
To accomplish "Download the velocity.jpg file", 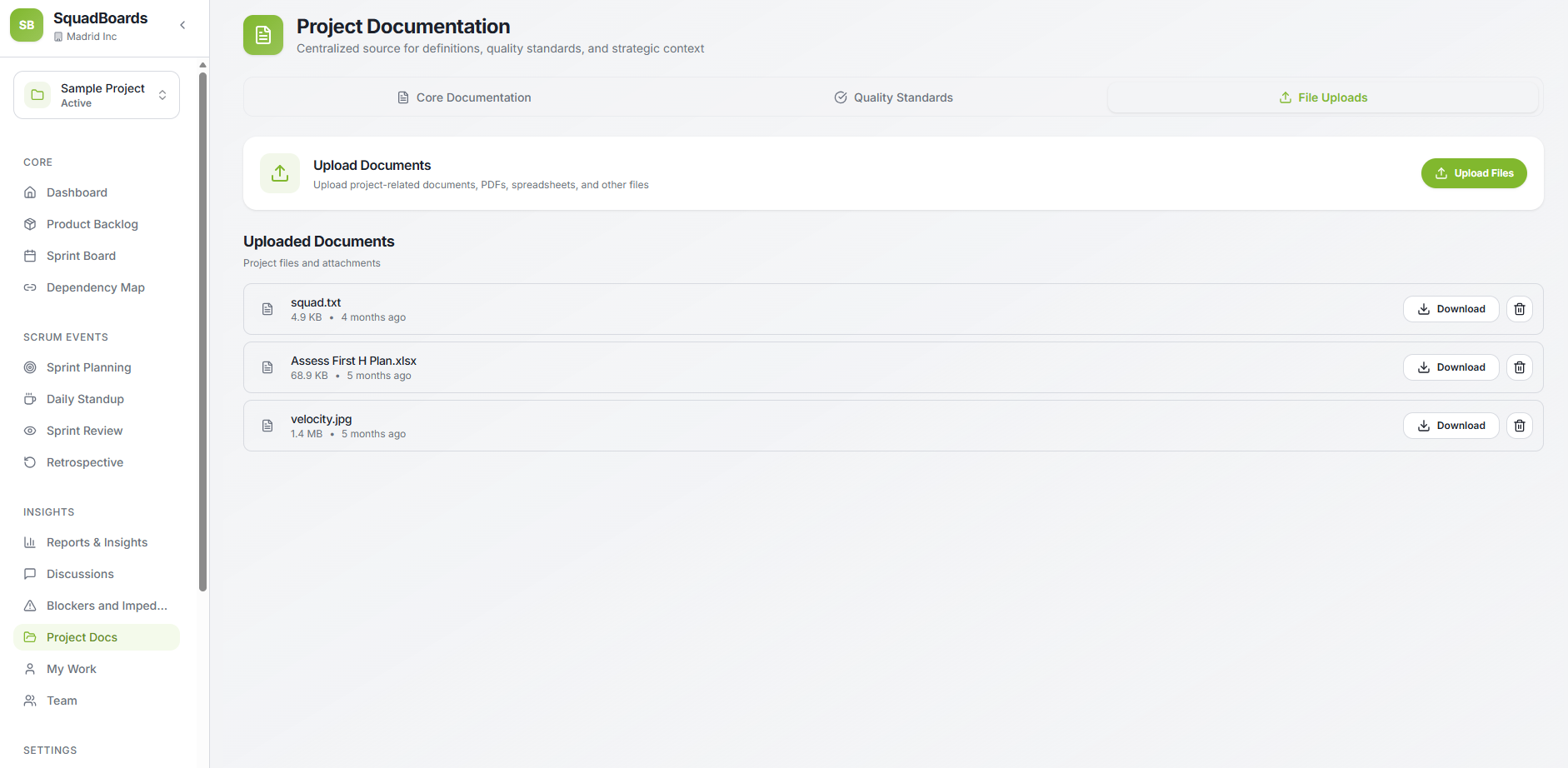I will pyautogui.click(x=1451, y=426).
